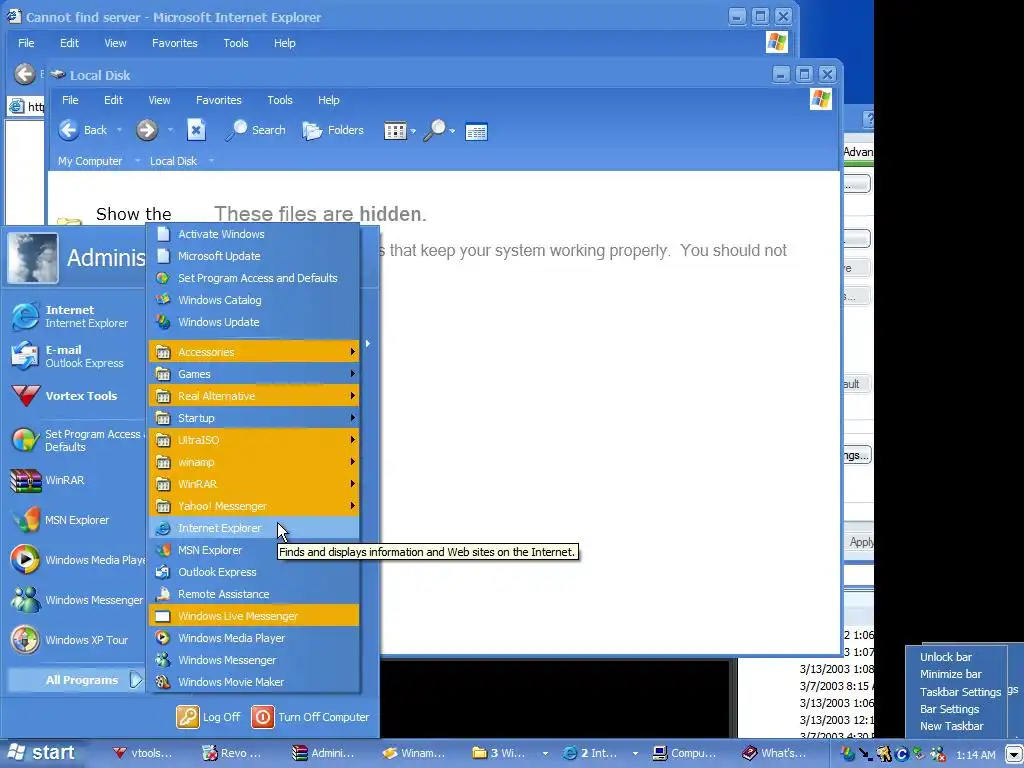This screenshot has width=1024, height=768.
Task: Click Local Disk breadcrumb link
Action: [173, 161]
